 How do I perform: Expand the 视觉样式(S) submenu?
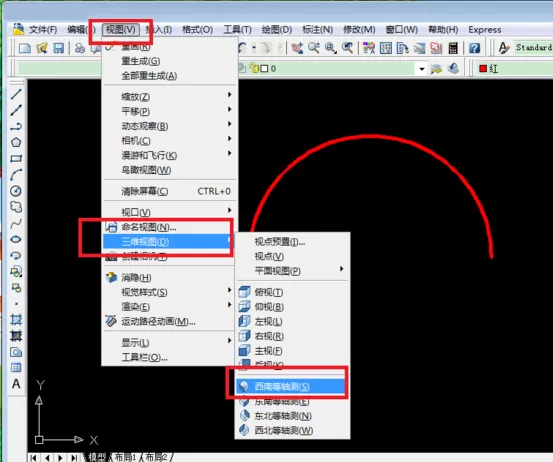(170, 292)
